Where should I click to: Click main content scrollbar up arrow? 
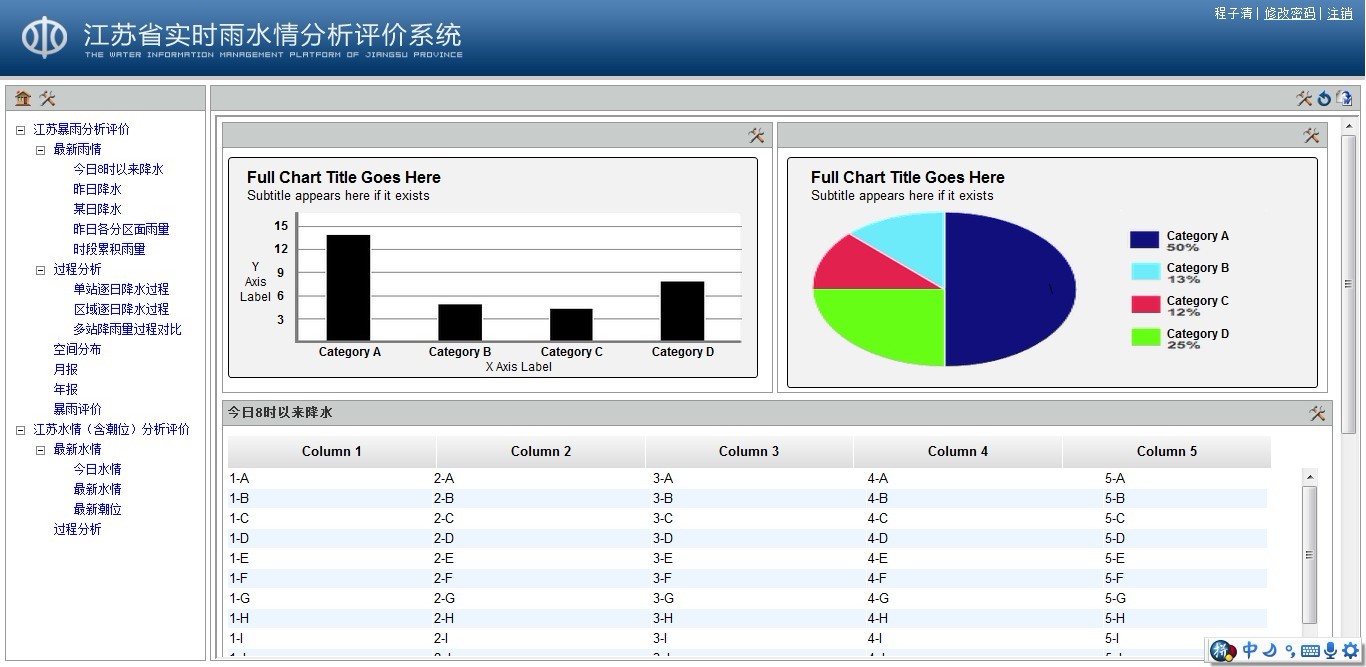coord(1348,126)
